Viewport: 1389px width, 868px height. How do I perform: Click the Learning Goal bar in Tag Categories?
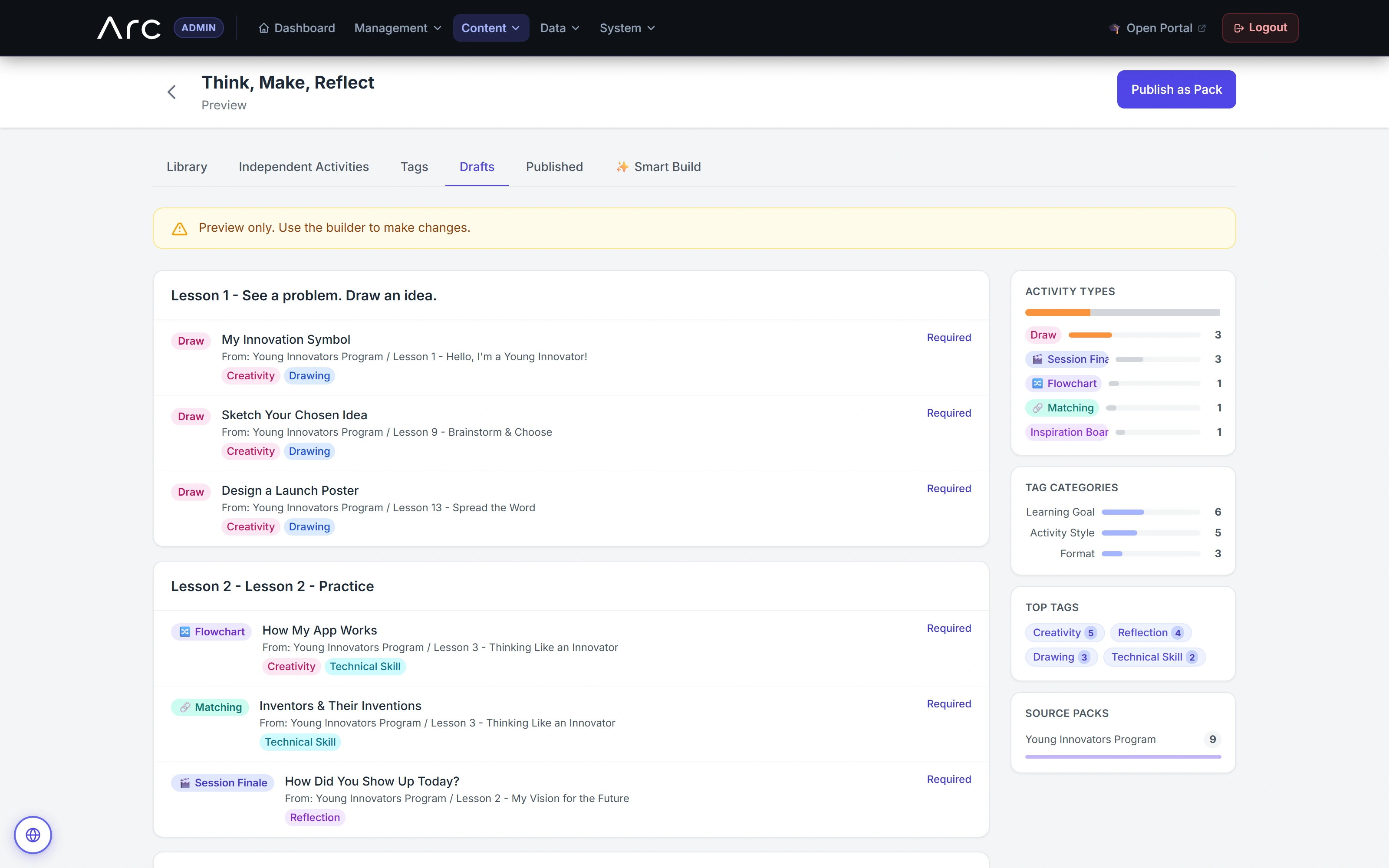(1151, 512)
